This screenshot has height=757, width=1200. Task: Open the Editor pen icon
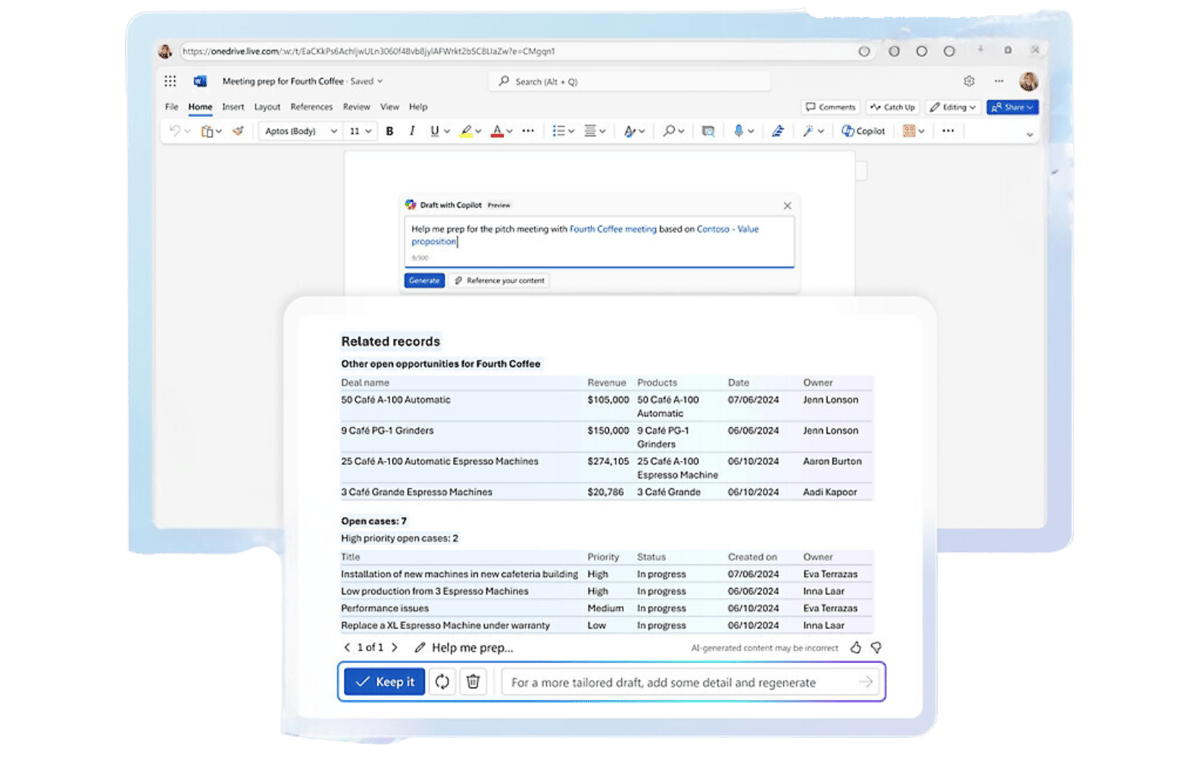[778, 131]
